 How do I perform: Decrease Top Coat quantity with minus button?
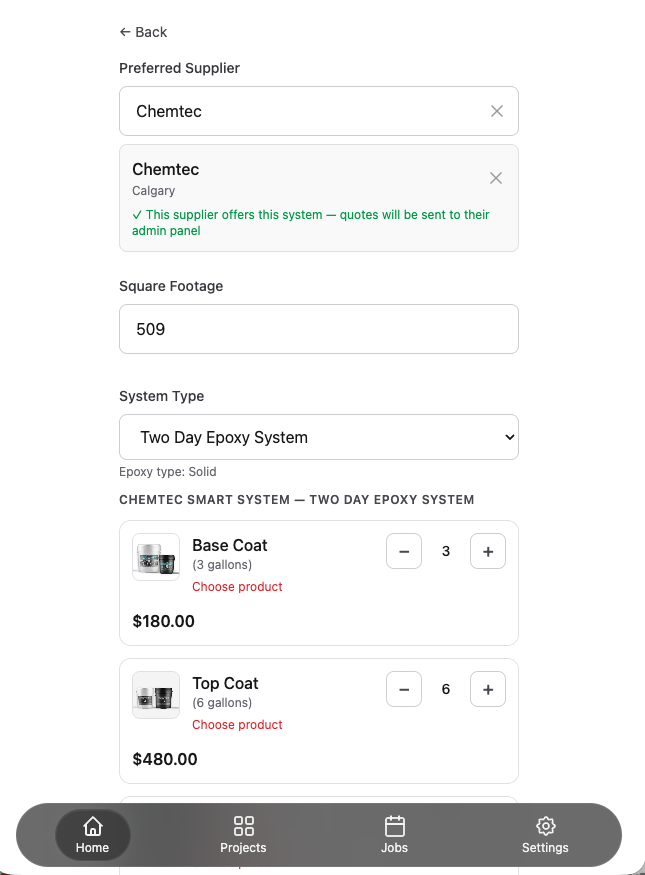coord(404,689)
